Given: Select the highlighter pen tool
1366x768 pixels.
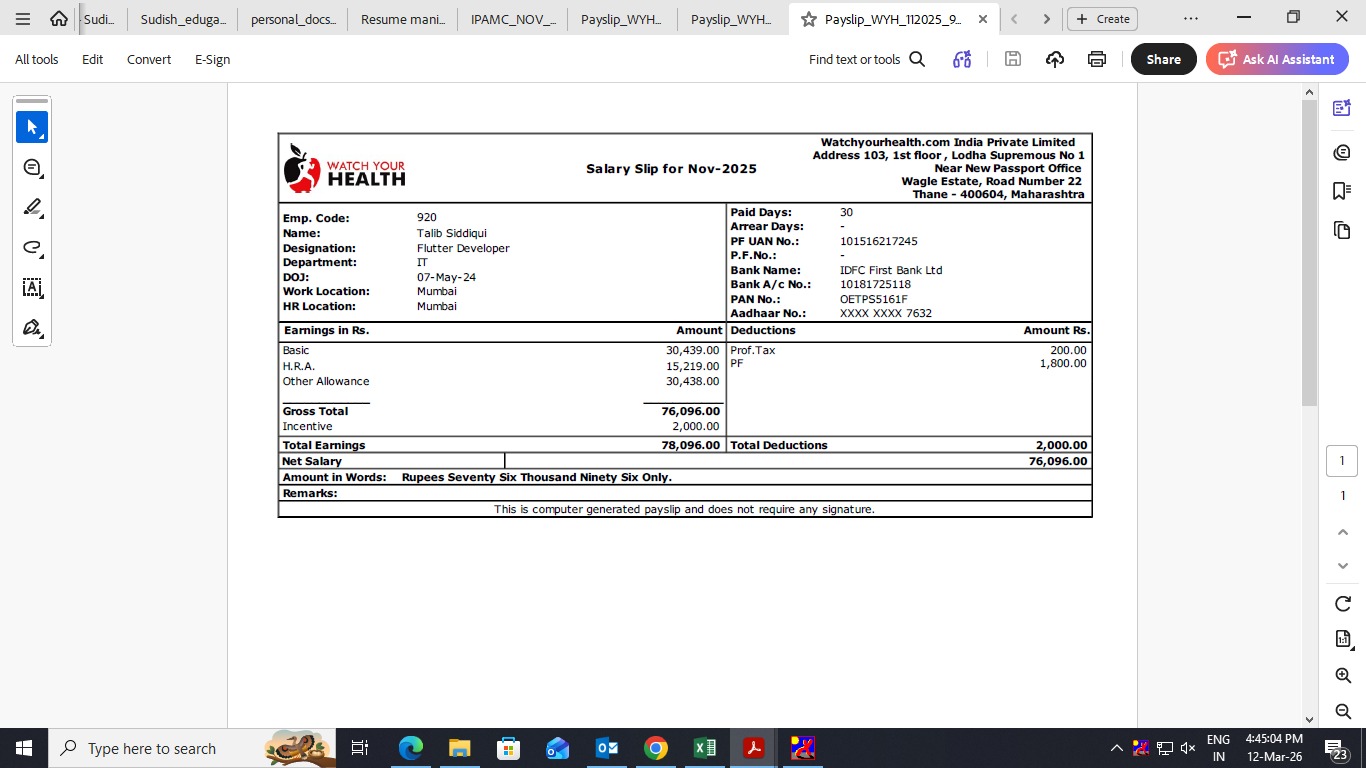Looking at the screenshot, I should pyautogui.click(x=32, y=208).
